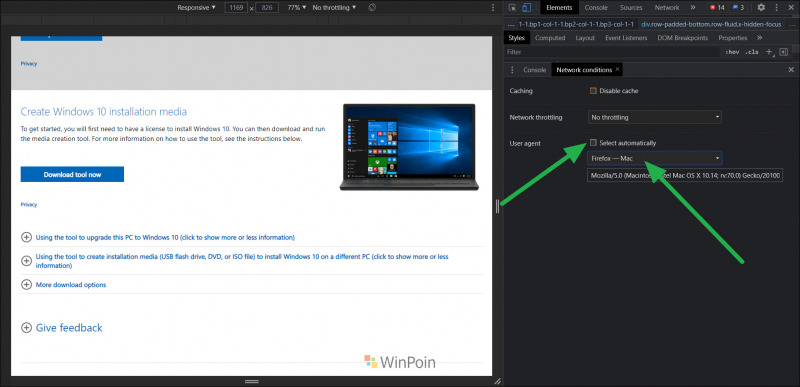Open Using the tool to upgrade this PC link

[x=165, y=238]
